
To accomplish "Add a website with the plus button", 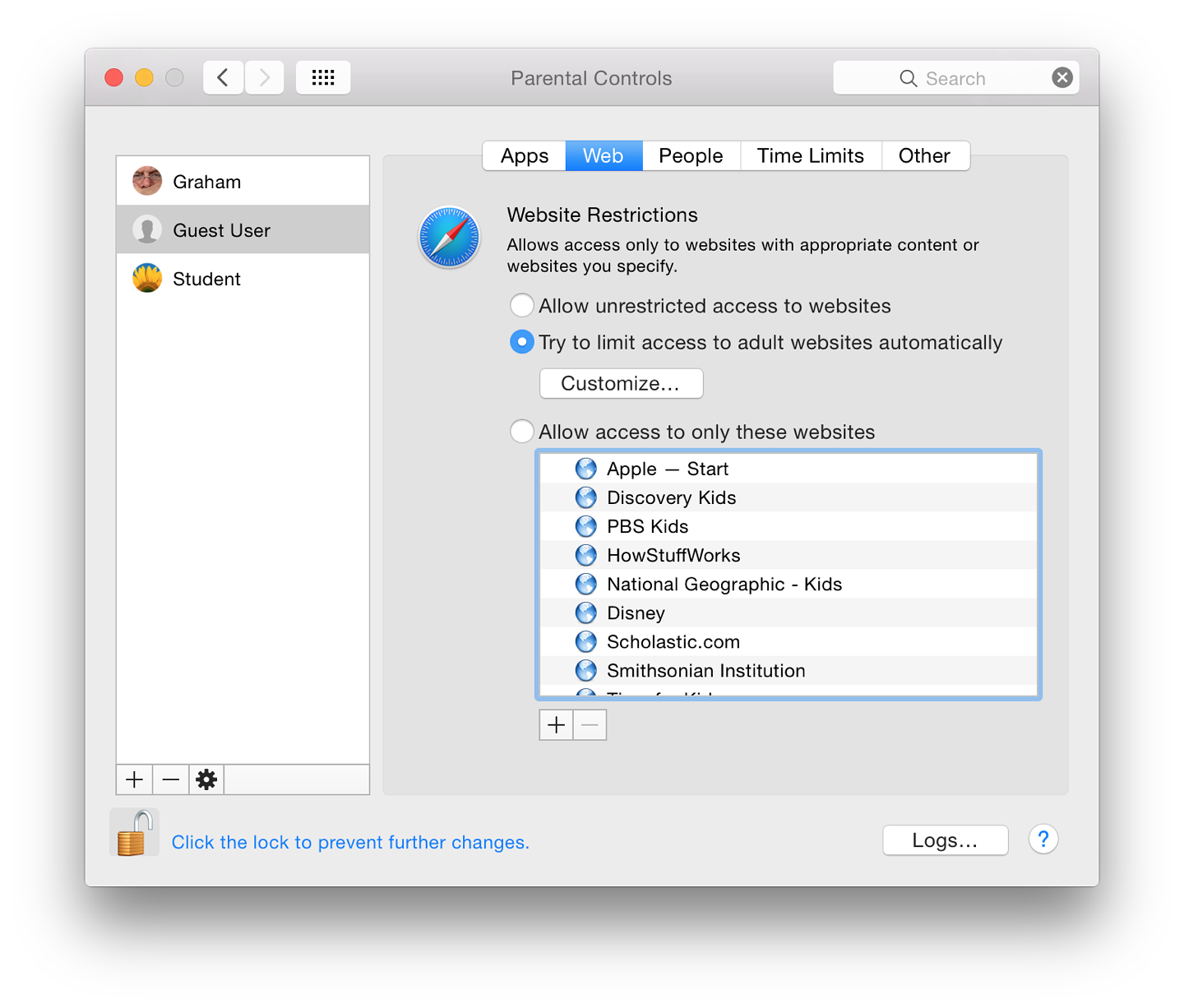I will click(557, 725).
